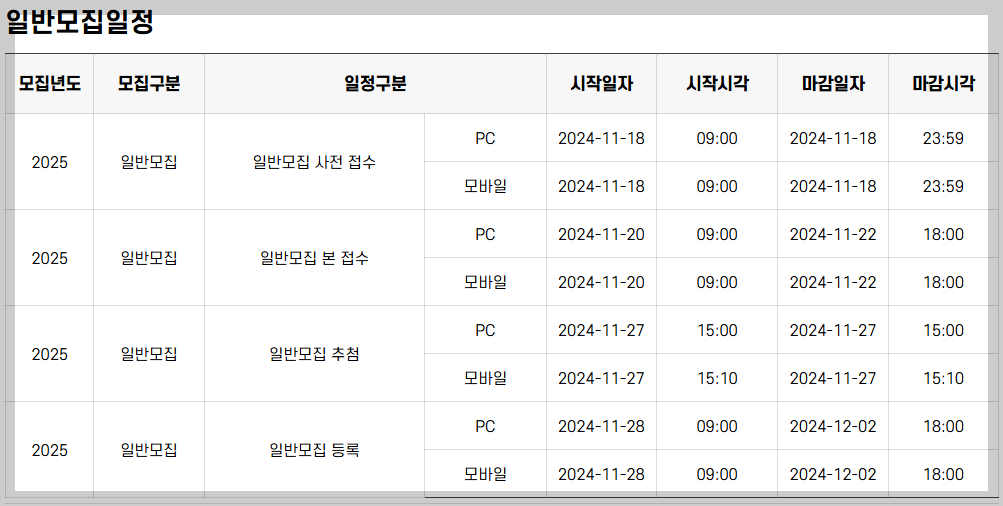Select the 일반모집 추첨 schedule cell
Screen dimensions: 1003x506
point(314,354)
